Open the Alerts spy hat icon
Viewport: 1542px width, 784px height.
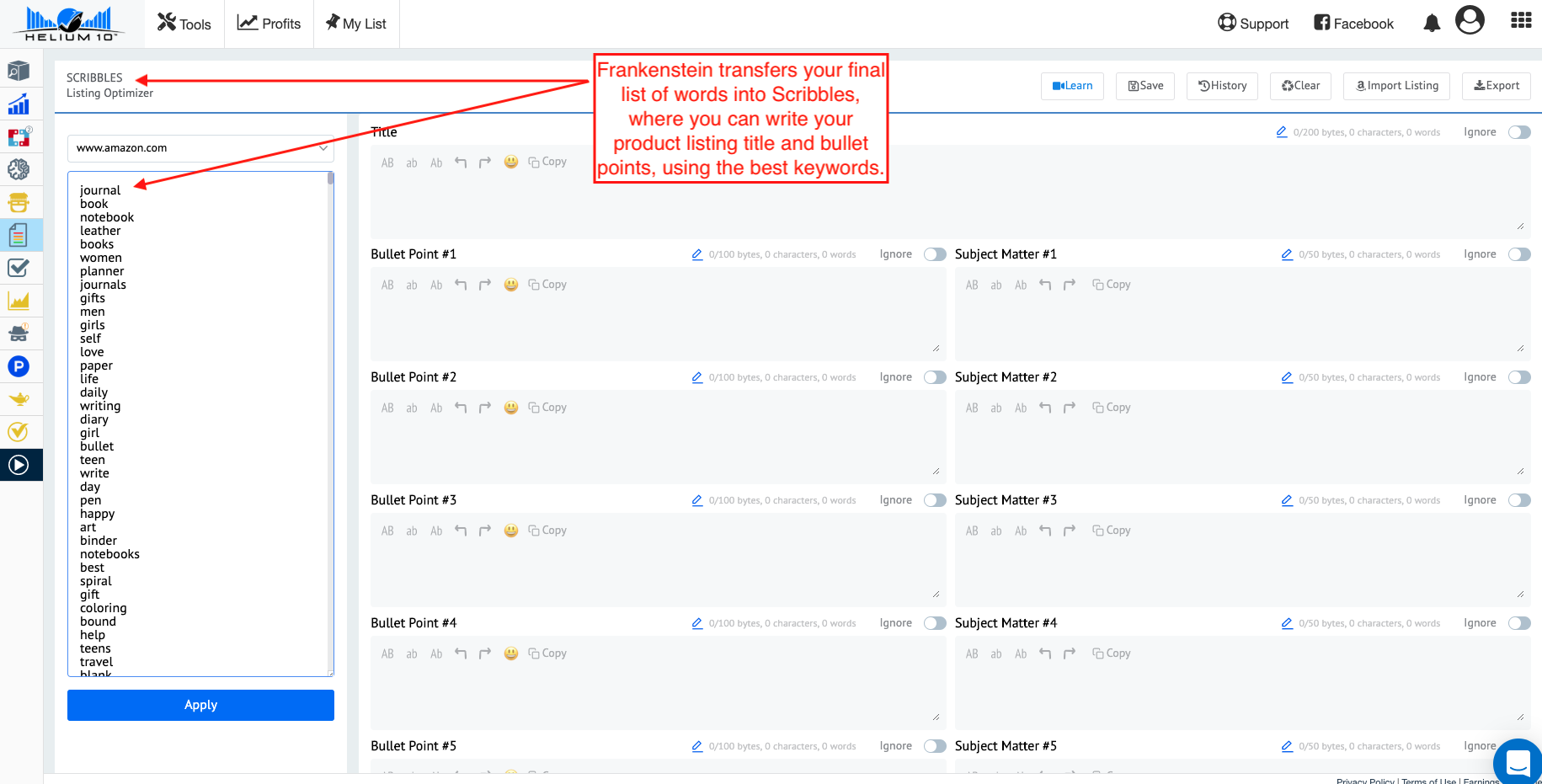pos(19,333)
